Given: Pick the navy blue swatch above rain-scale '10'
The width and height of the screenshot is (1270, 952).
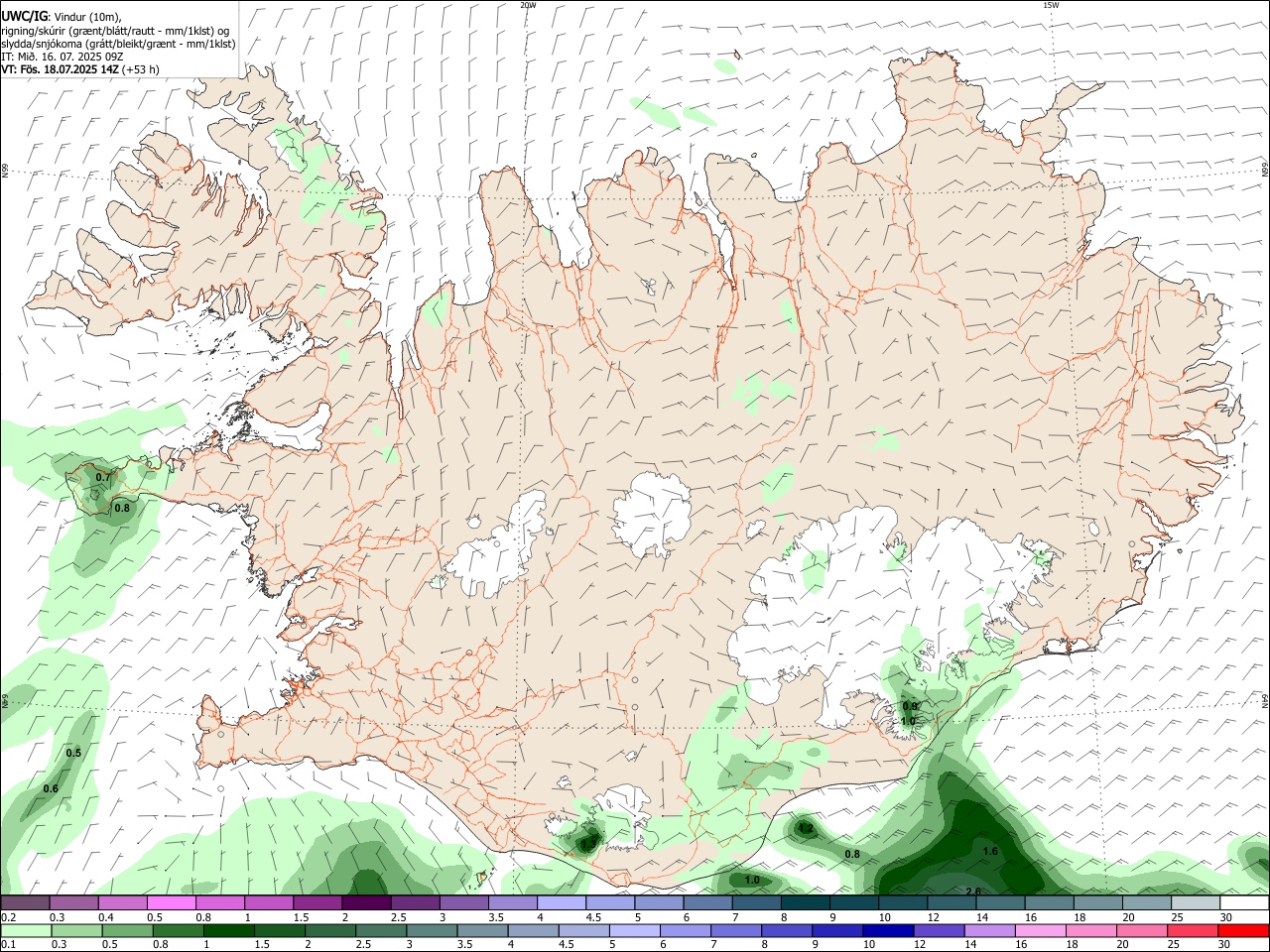Looking at the screenshot, I should click(886, 930).
